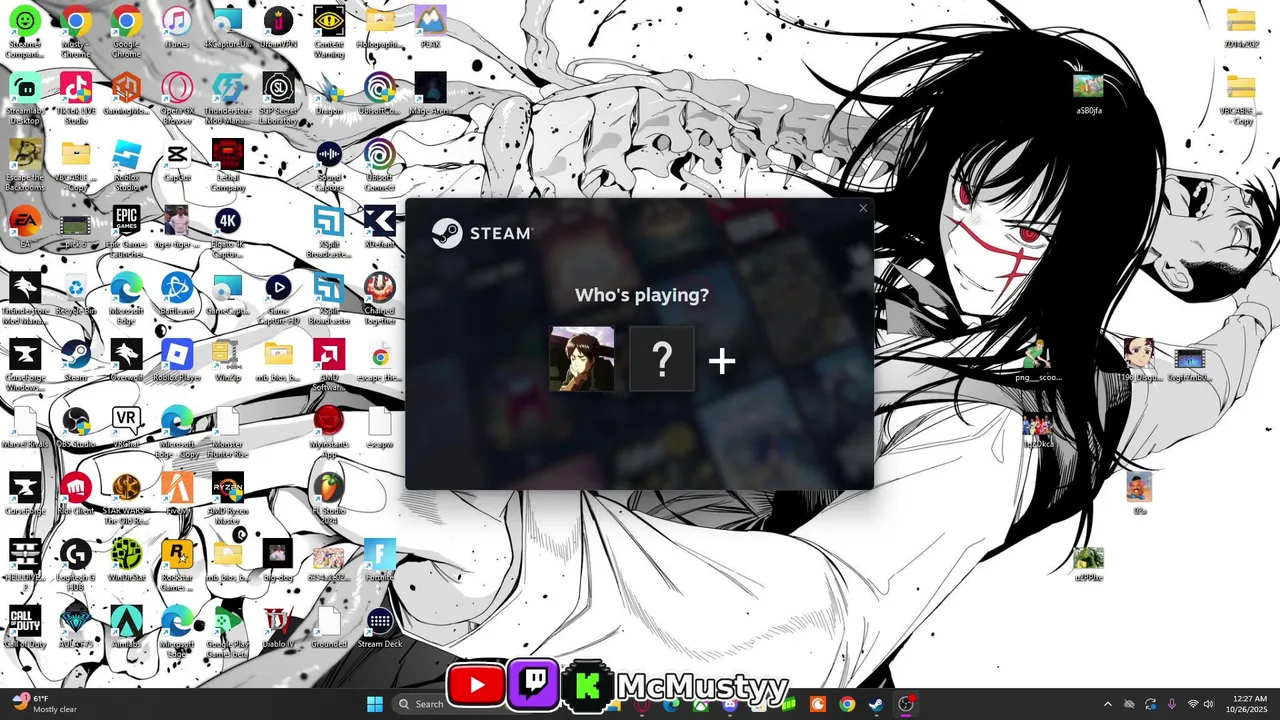This screenshot has height=720, width=1280.
Task: Open Battle.net desktop shortcut
Action: click(x=177, y=294)
